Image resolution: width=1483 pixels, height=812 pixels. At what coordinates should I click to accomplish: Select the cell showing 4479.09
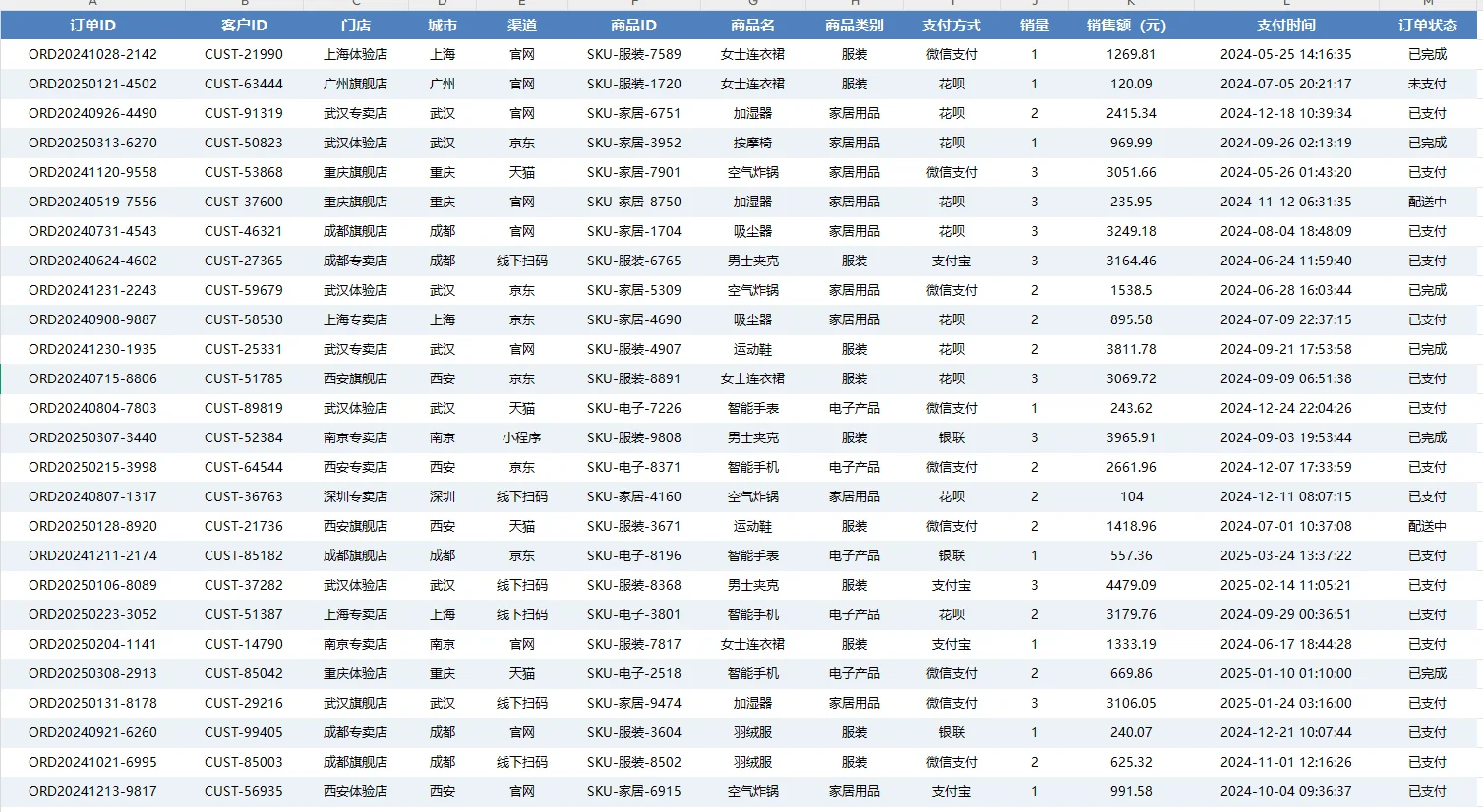click(1131, 585)
